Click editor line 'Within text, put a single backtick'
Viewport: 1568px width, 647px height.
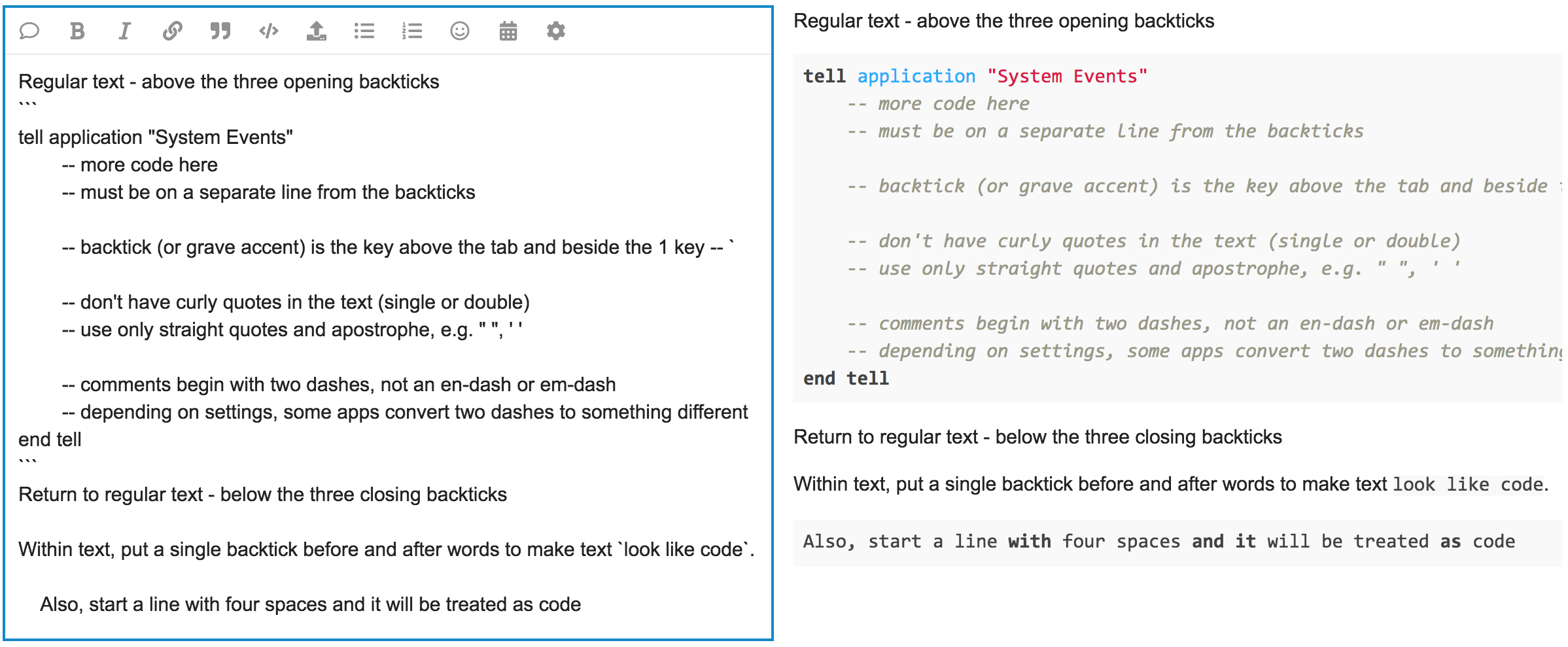pos(387,550)
